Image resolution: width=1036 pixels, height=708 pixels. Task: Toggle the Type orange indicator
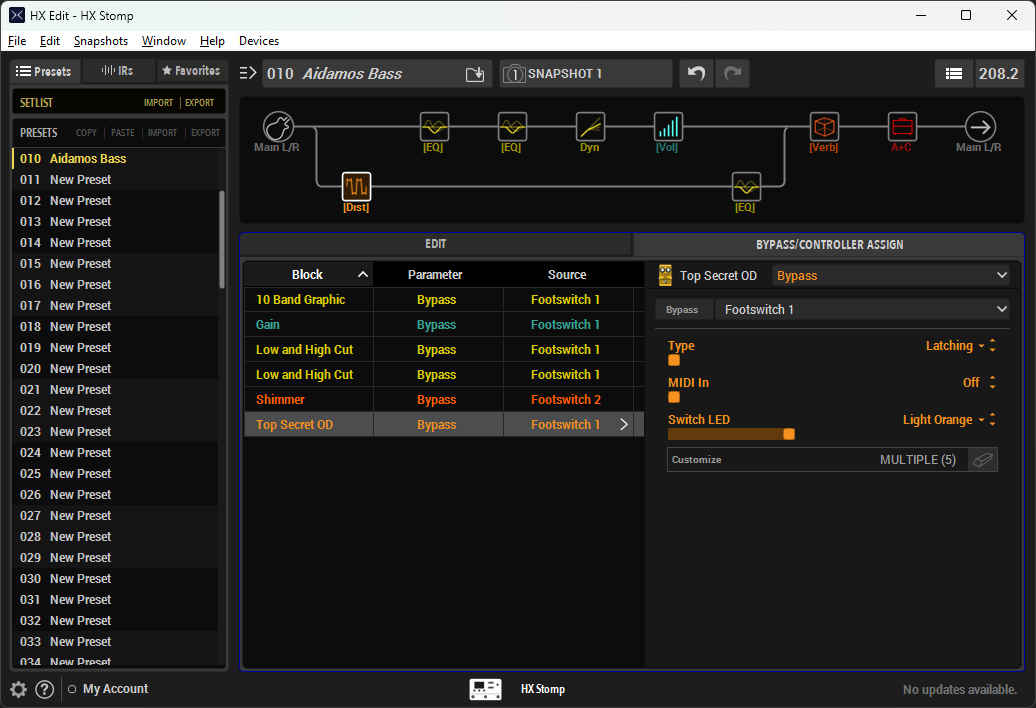[674, 360]
